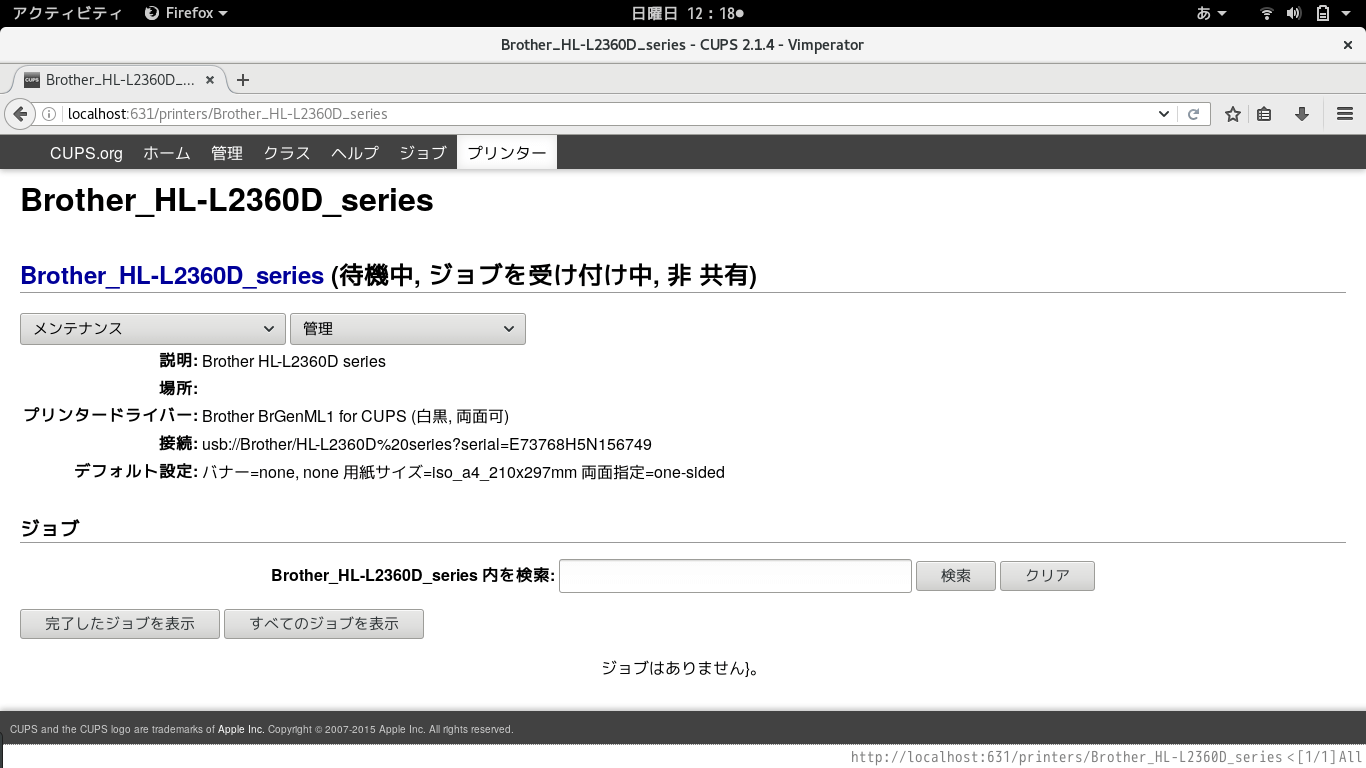Close the Vimperator window
This screenshot has height=768, width=1366.
[1348, 45]
